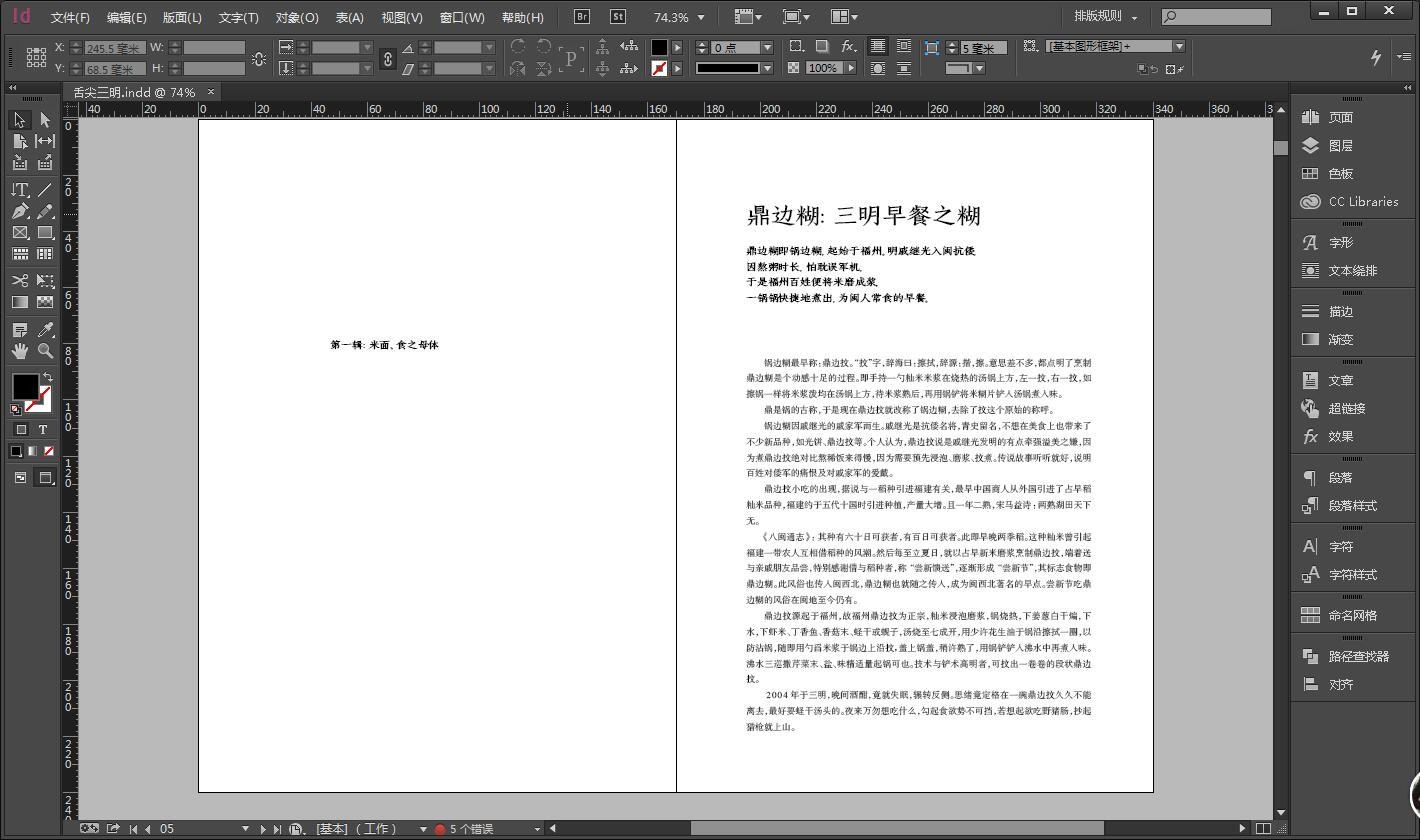Open the CC Libraries panel
This screenshot has width=1420, height=840.
[x=1348, y=201]
